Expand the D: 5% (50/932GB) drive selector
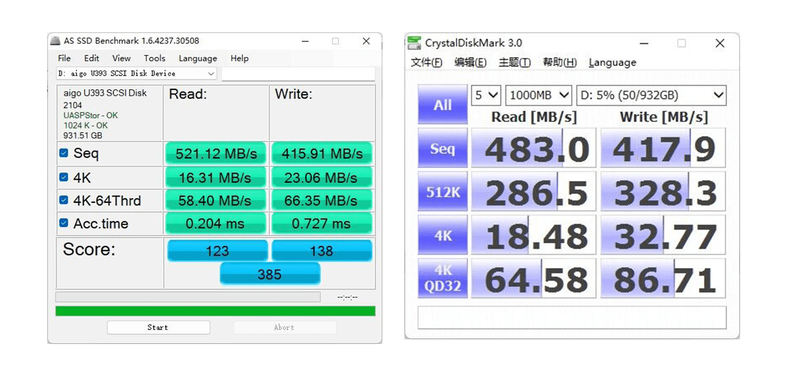The width and height of the screenshot is (800, 367). [x=651, y=95]
